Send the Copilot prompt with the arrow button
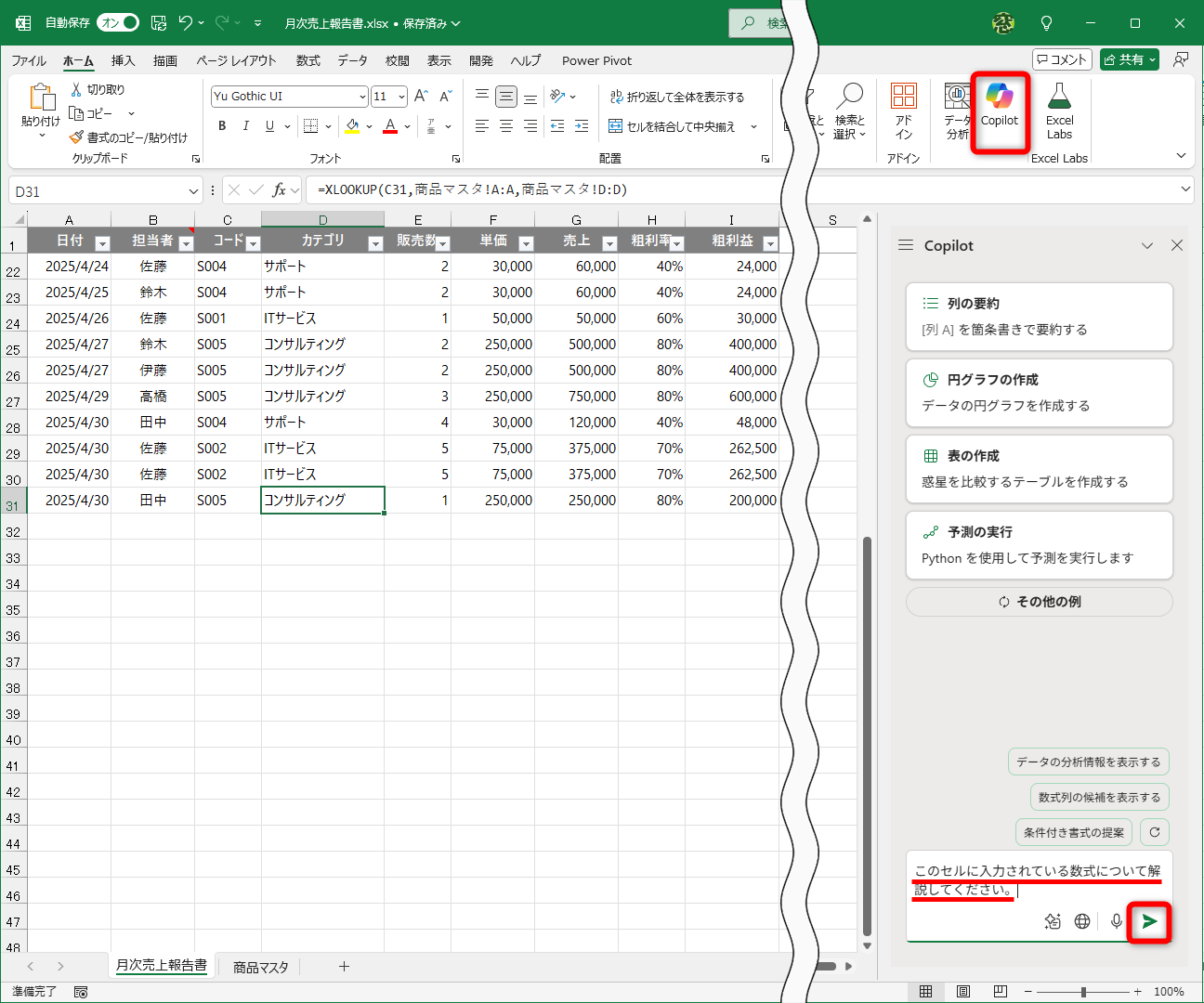The height and width of the screenshot is (1003, 1204). 1149,921
